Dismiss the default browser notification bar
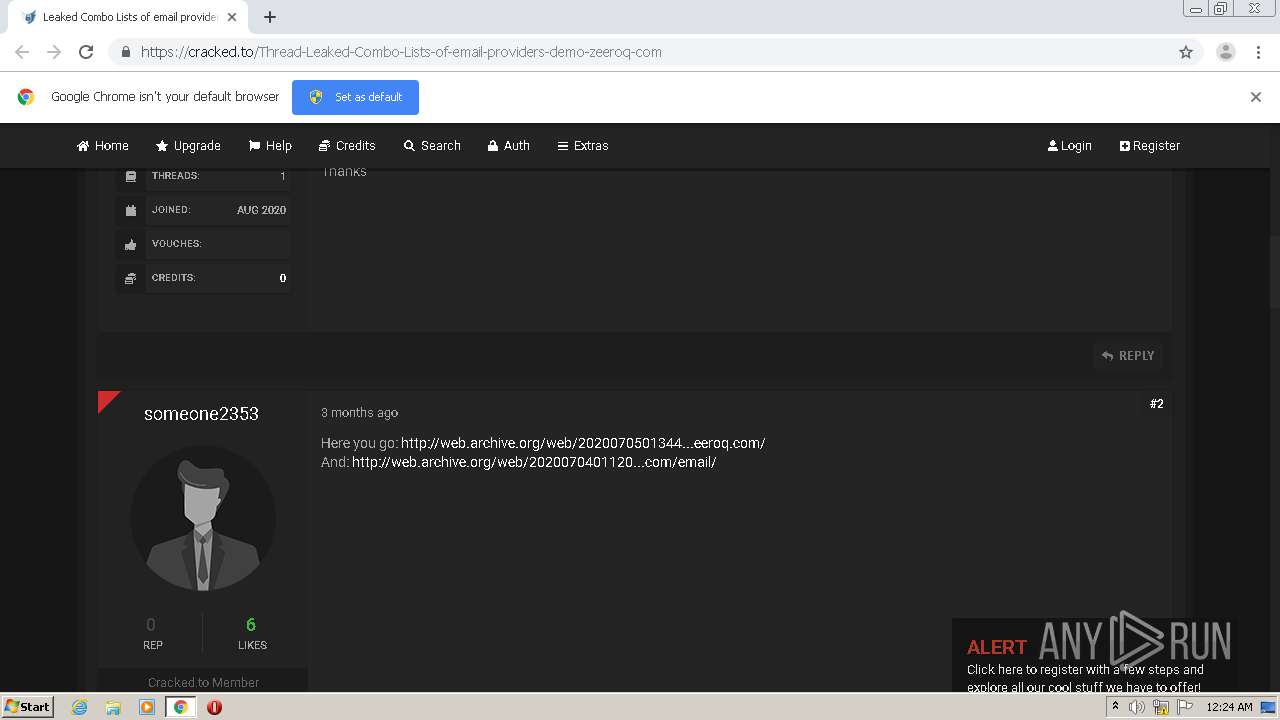Viewport: 1280px width, 720px height. [1256, 97]
